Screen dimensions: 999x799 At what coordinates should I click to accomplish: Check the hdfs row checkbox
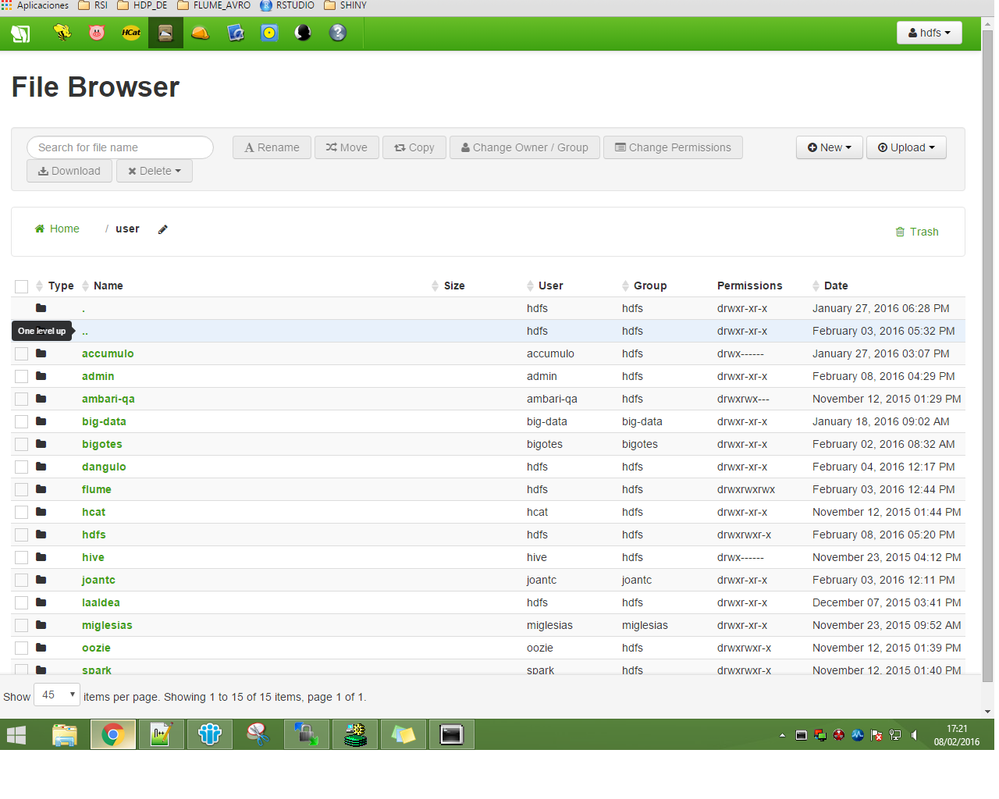click(x=22, y=535)
